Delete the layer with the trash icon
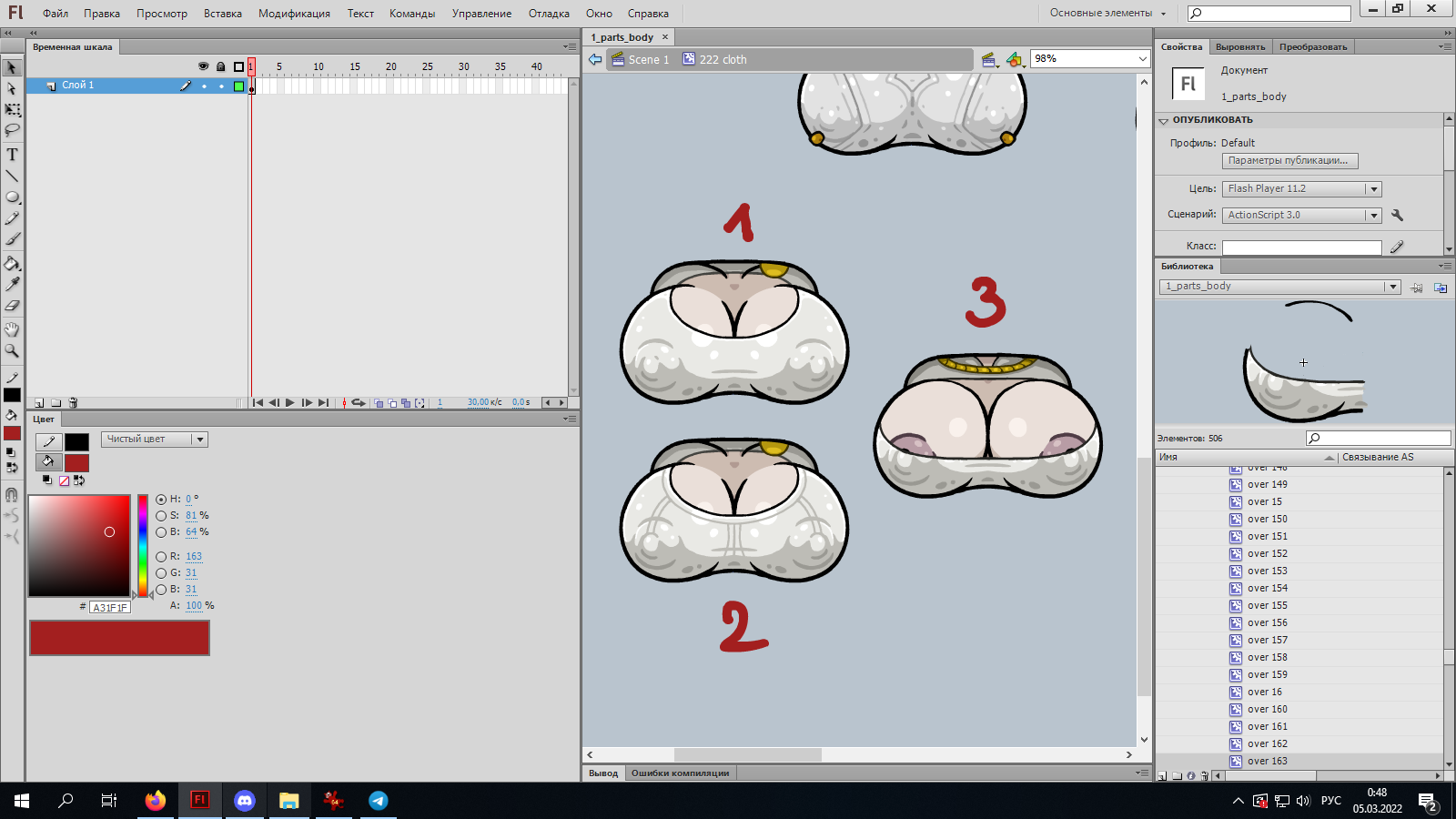This screenshot has height=819, width=1456. click(x=73, y=402)
